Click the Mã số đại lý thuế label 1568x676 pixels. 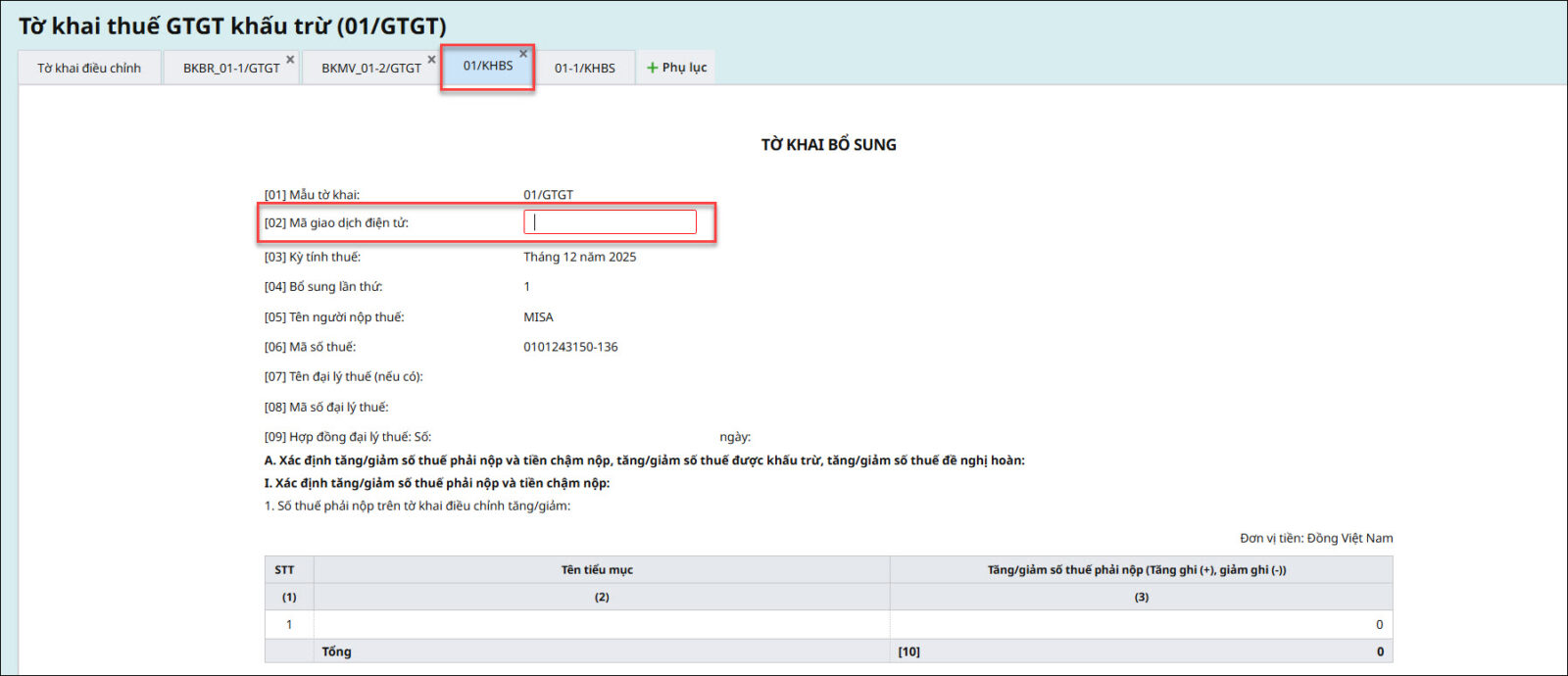tap(325, 408)
